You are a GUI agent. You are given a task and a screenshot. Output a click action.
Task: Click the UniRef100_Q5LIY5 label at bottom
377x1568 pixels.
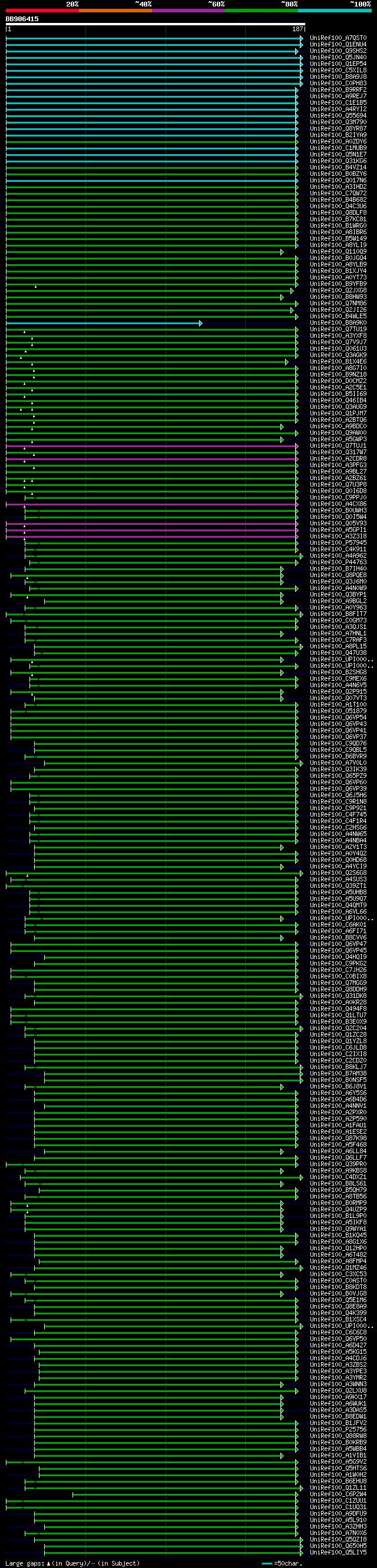pyautogui.click(x=338, y=1553)
